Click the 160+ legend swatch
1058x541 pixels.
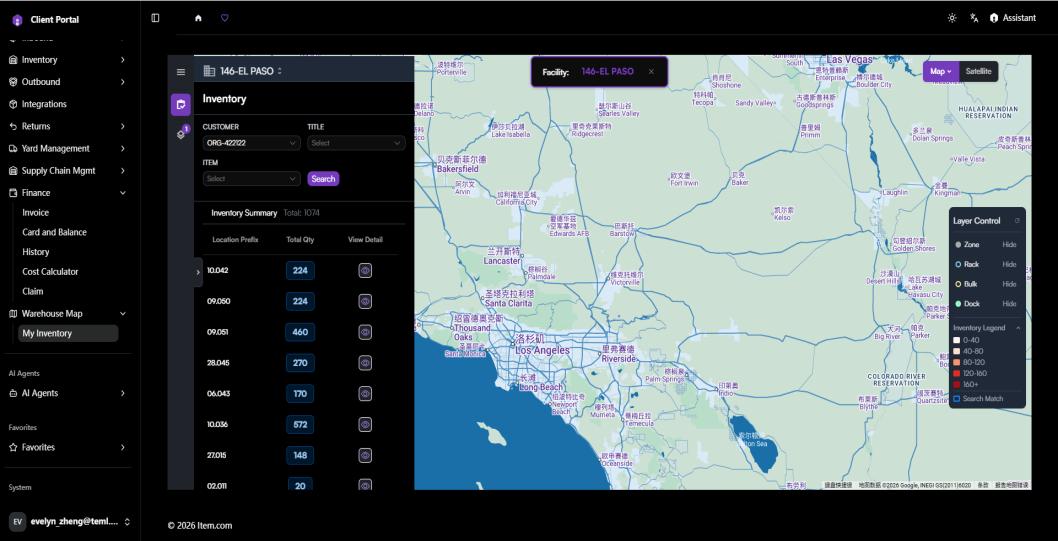(x=956, y=385)
